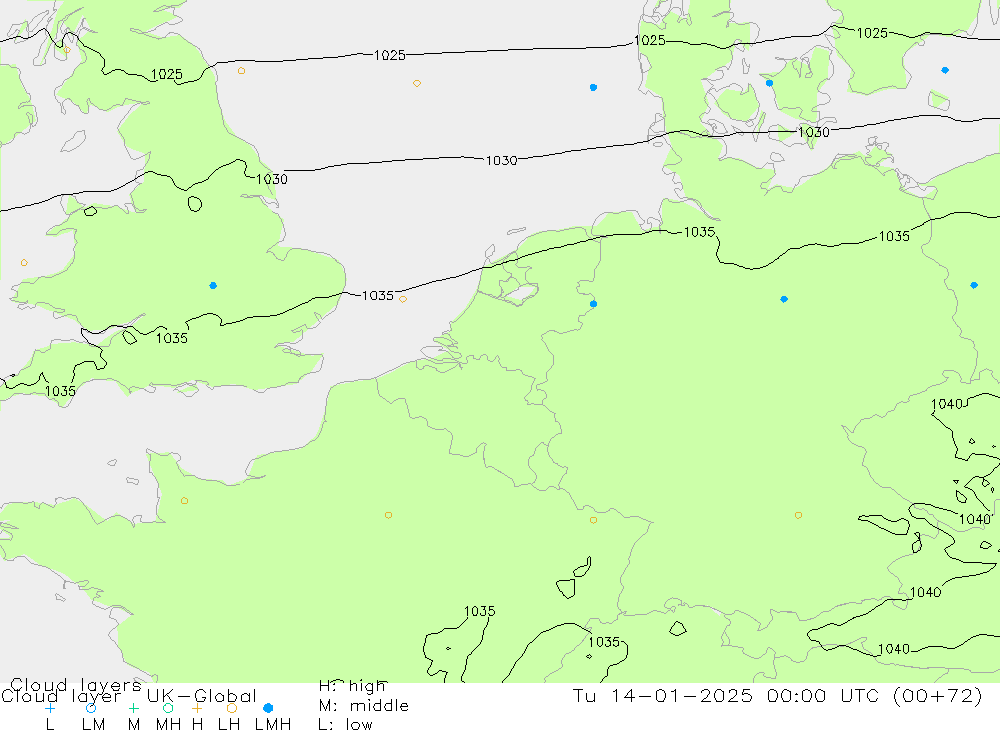Click the "Tu 14-01-2025 00:00 UTC (00+72)" timestamp

click(777, 695)
